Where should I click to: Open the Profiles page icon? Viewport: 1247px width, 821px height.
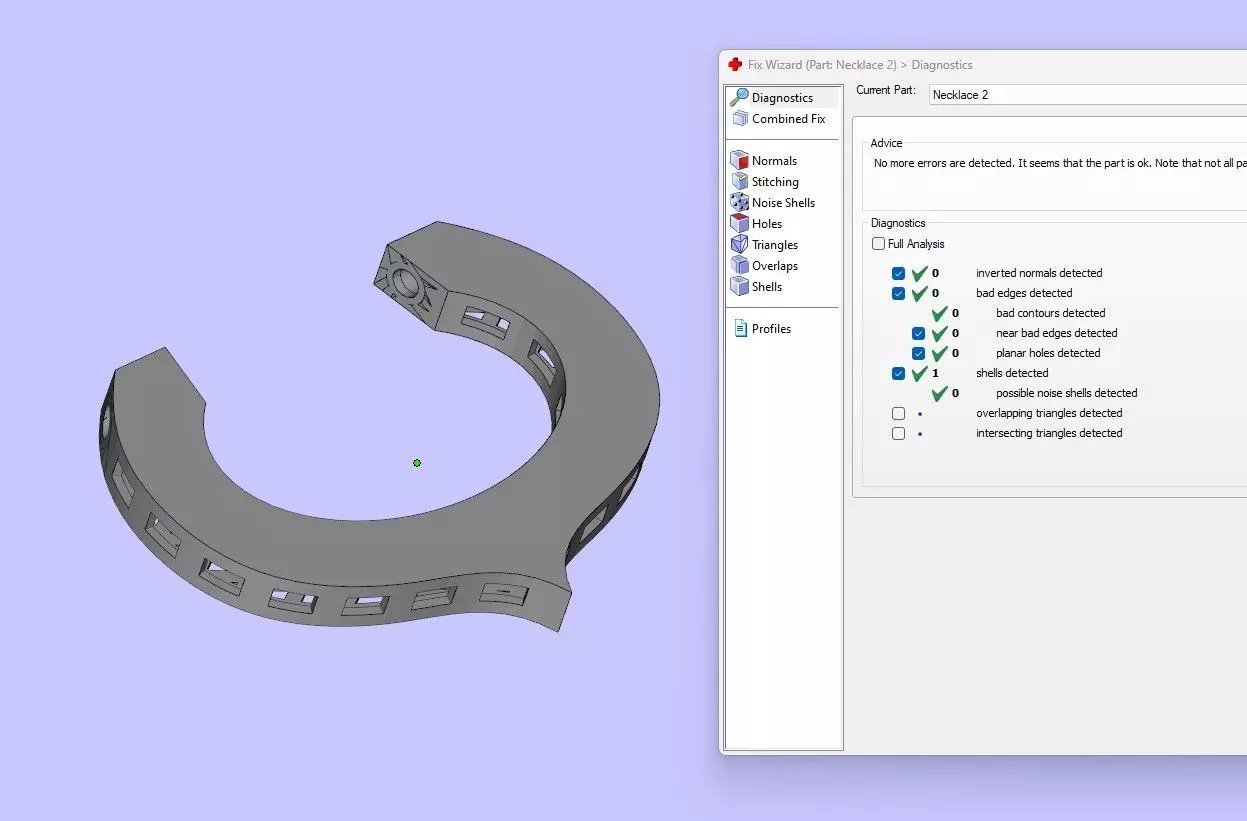[740, 328]
